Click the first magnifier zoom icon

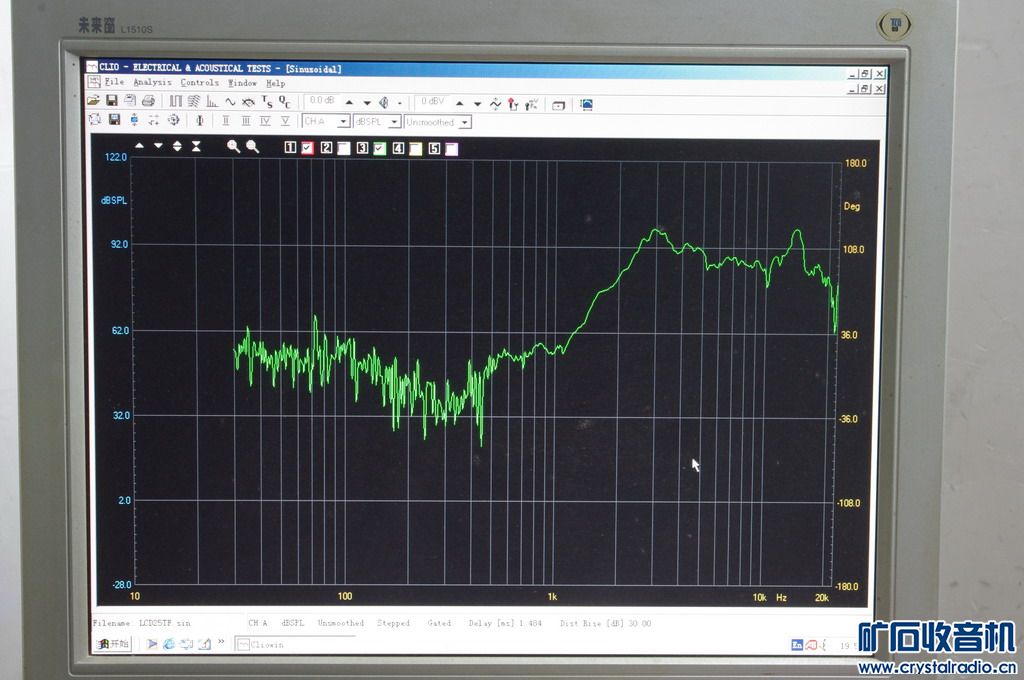click(233, 146)
